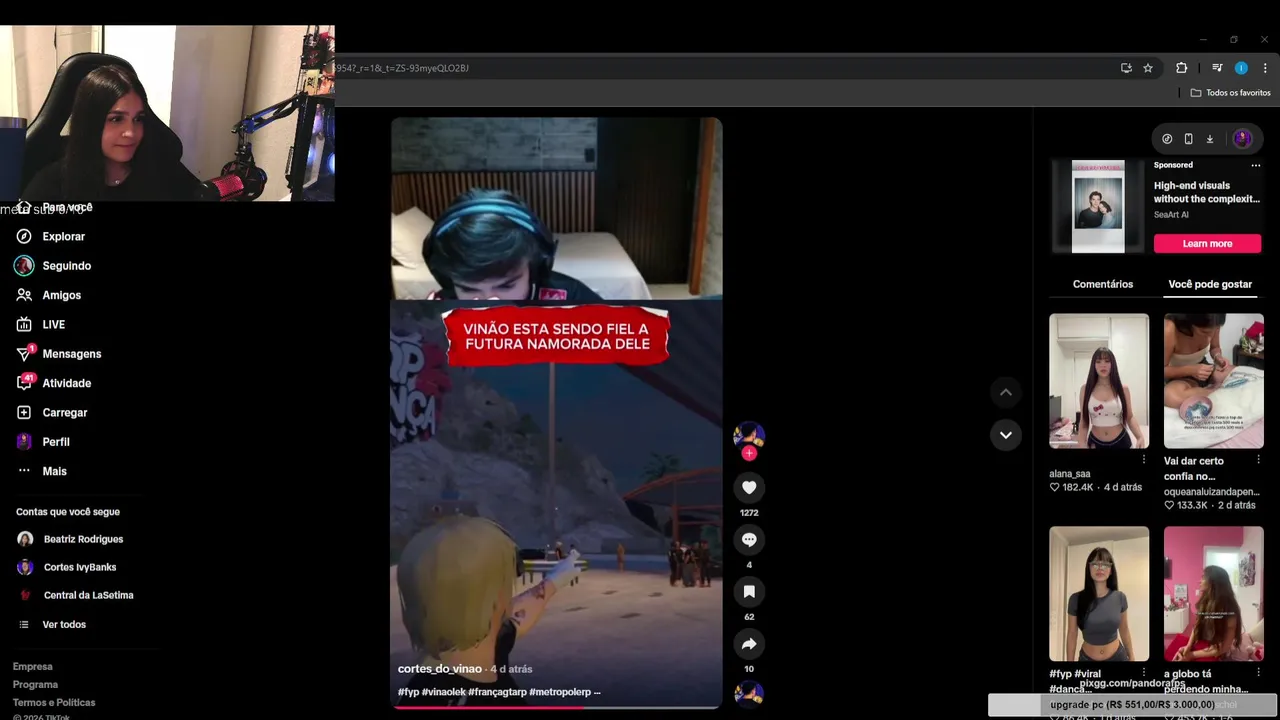The height and width of the screenshot is (720, 1280).
Task: Open the video's comments icon
Action: 749,539
